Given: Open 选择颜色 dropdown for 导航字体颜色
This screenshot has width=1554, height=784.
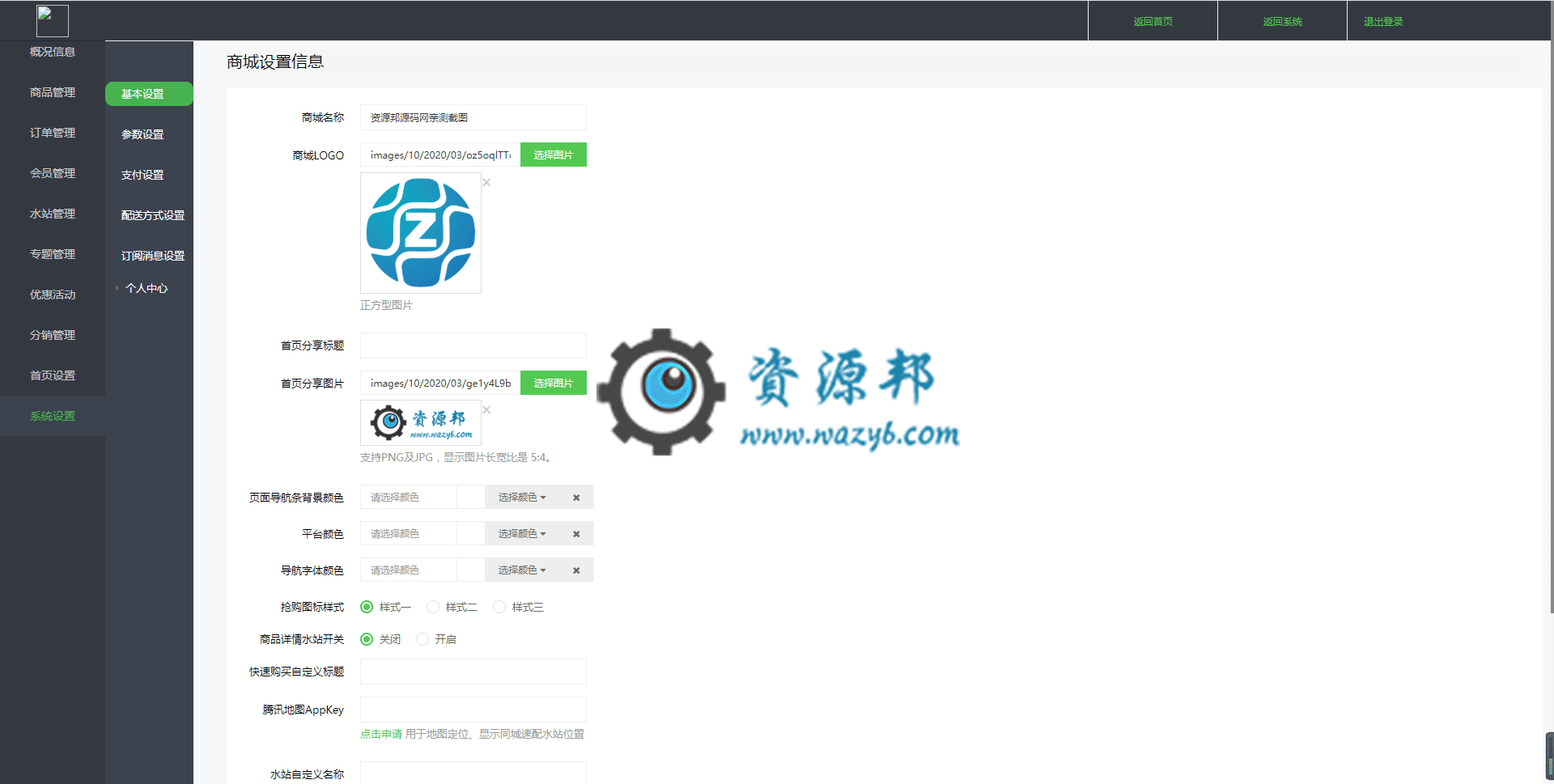Looking at the screenshot, I should click(522, 570).
